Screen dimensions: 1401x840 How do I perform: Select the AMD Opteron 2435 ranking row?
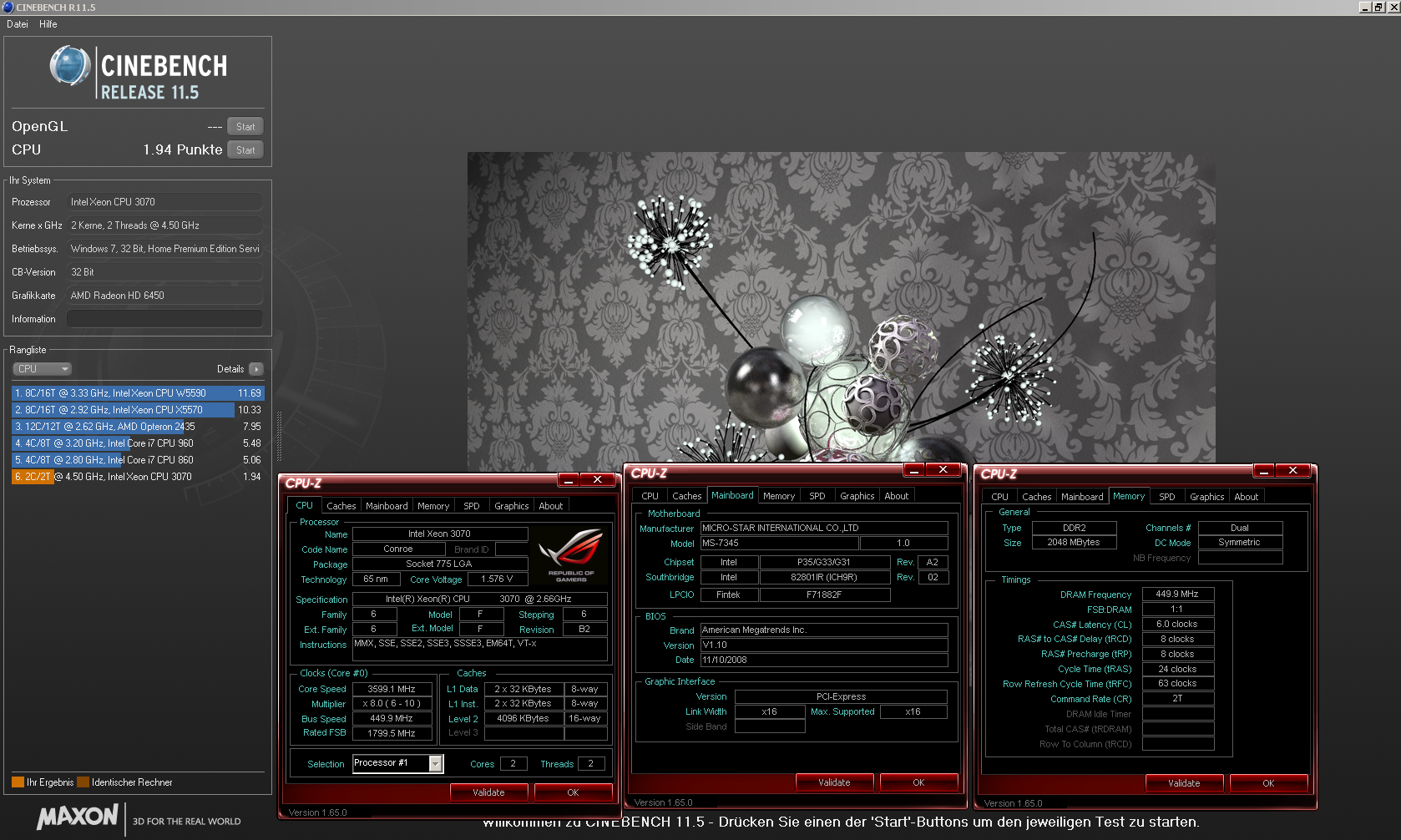tap(138, 427)
